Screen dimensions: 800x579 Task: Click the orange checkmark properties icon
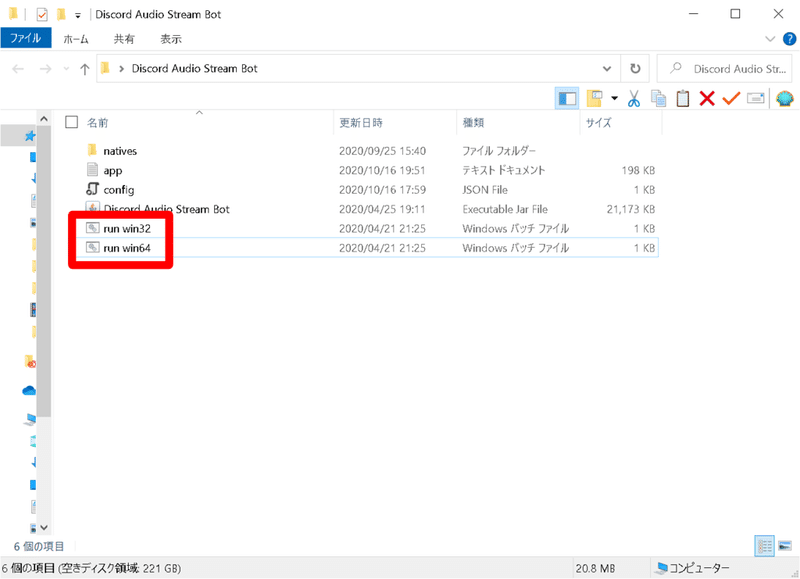tap(731, 98)
